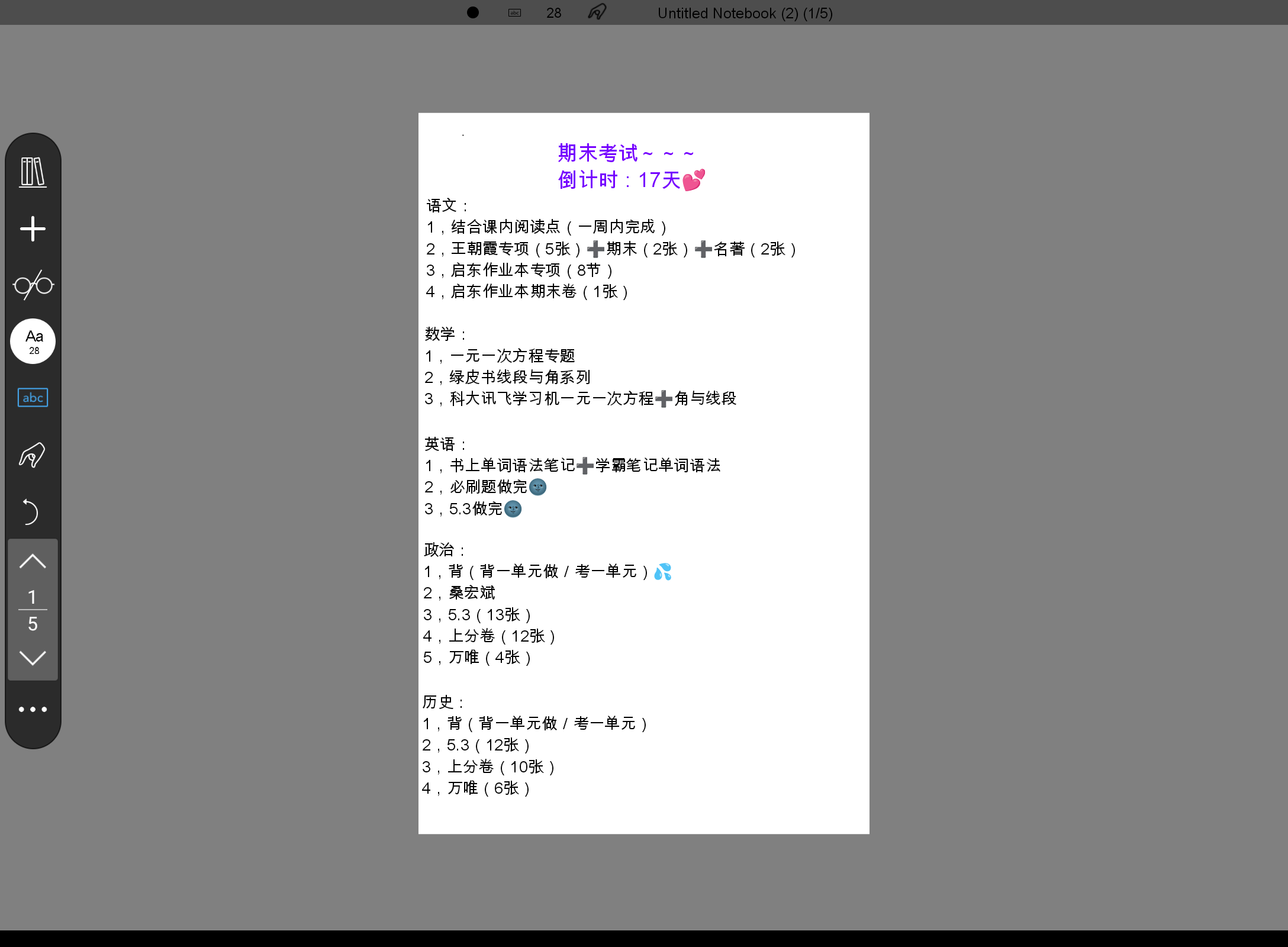Click the line starting 科大讯飞学习机
Screen dimensions: 1288x947
(581, 398)
